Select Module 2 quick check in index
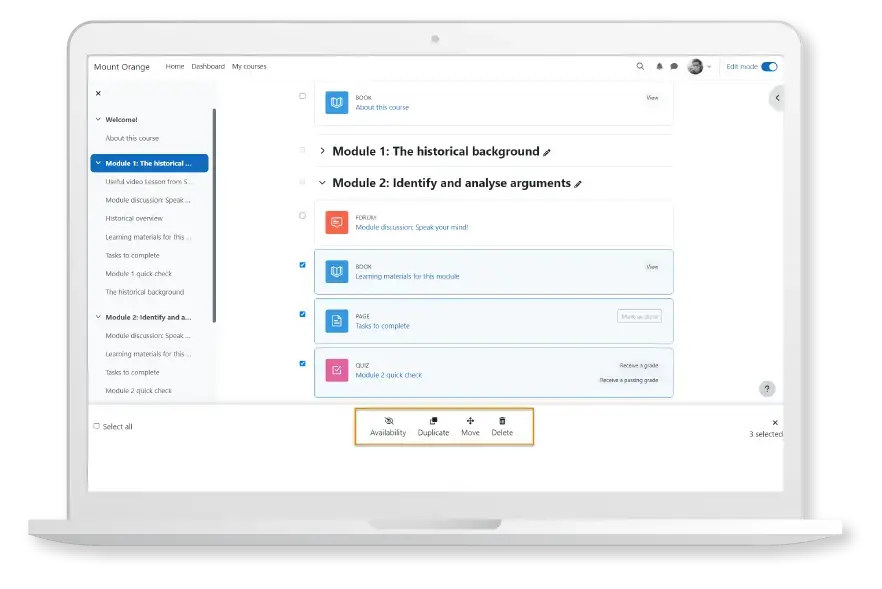The width and height of the screenshot is (882, 589). (138, 390)
